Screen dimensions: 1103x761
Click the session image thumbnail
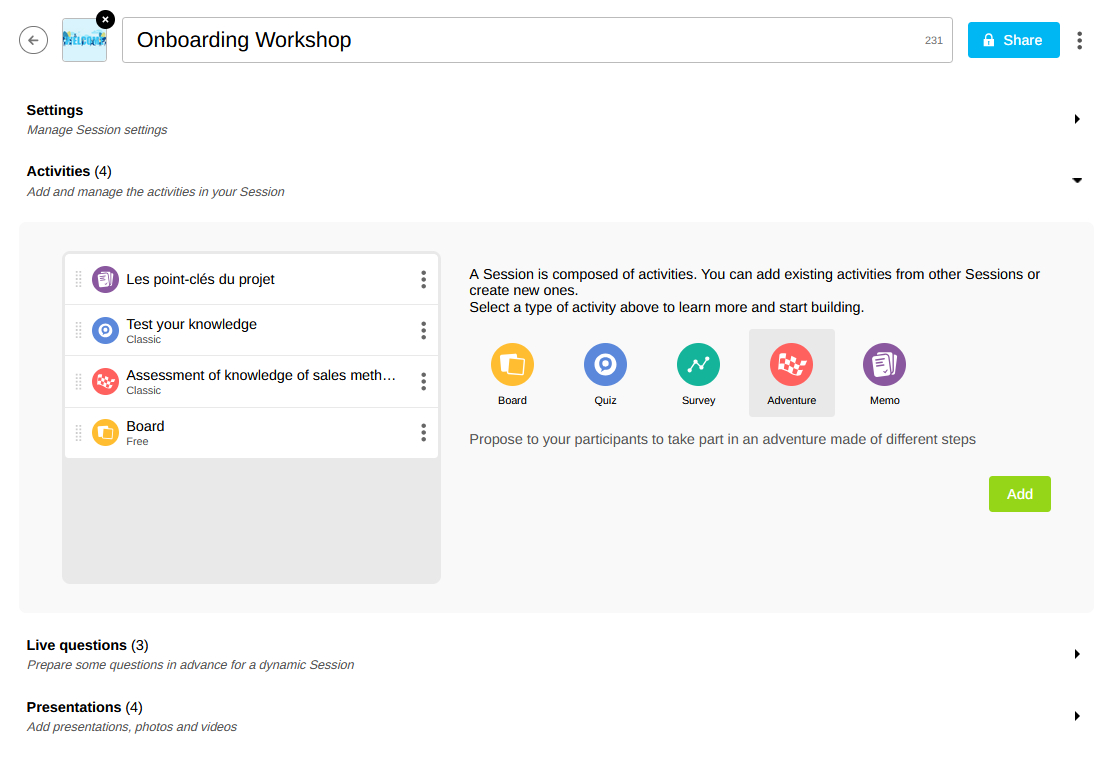[84, 42]
